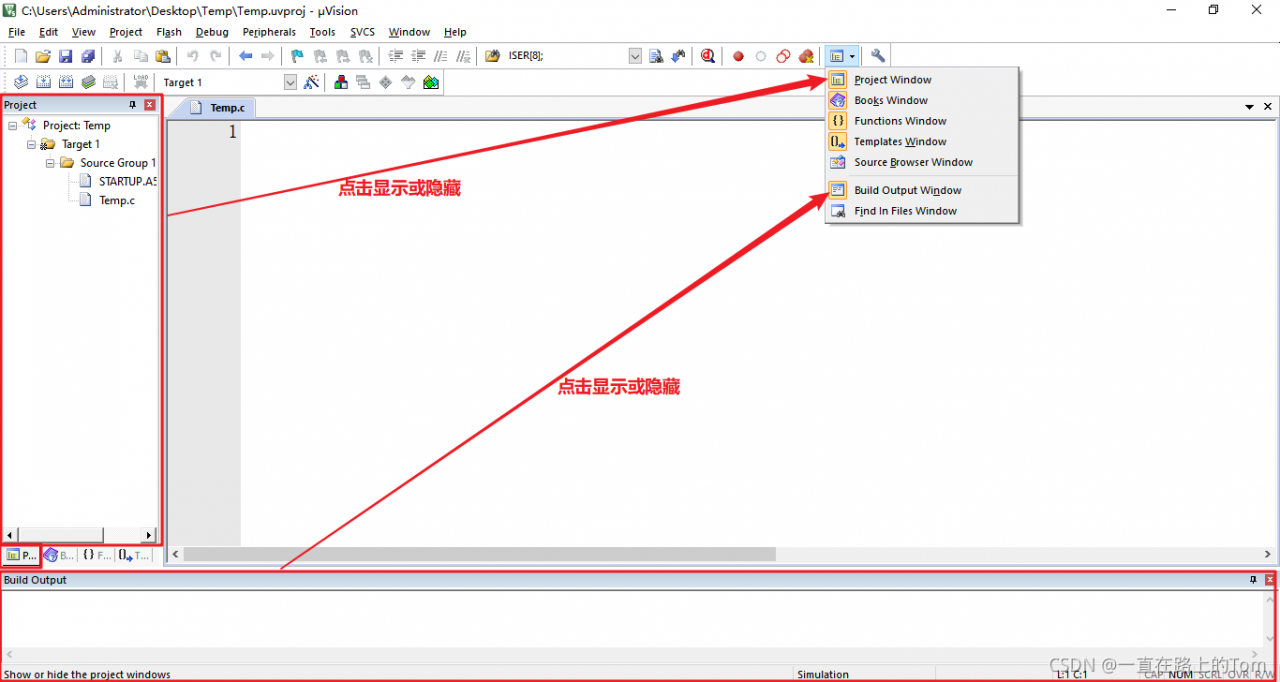The height and width of the screenshot is (682, 1280).
Task: Click the Paste clipboard icon
Action: (163, 56)
